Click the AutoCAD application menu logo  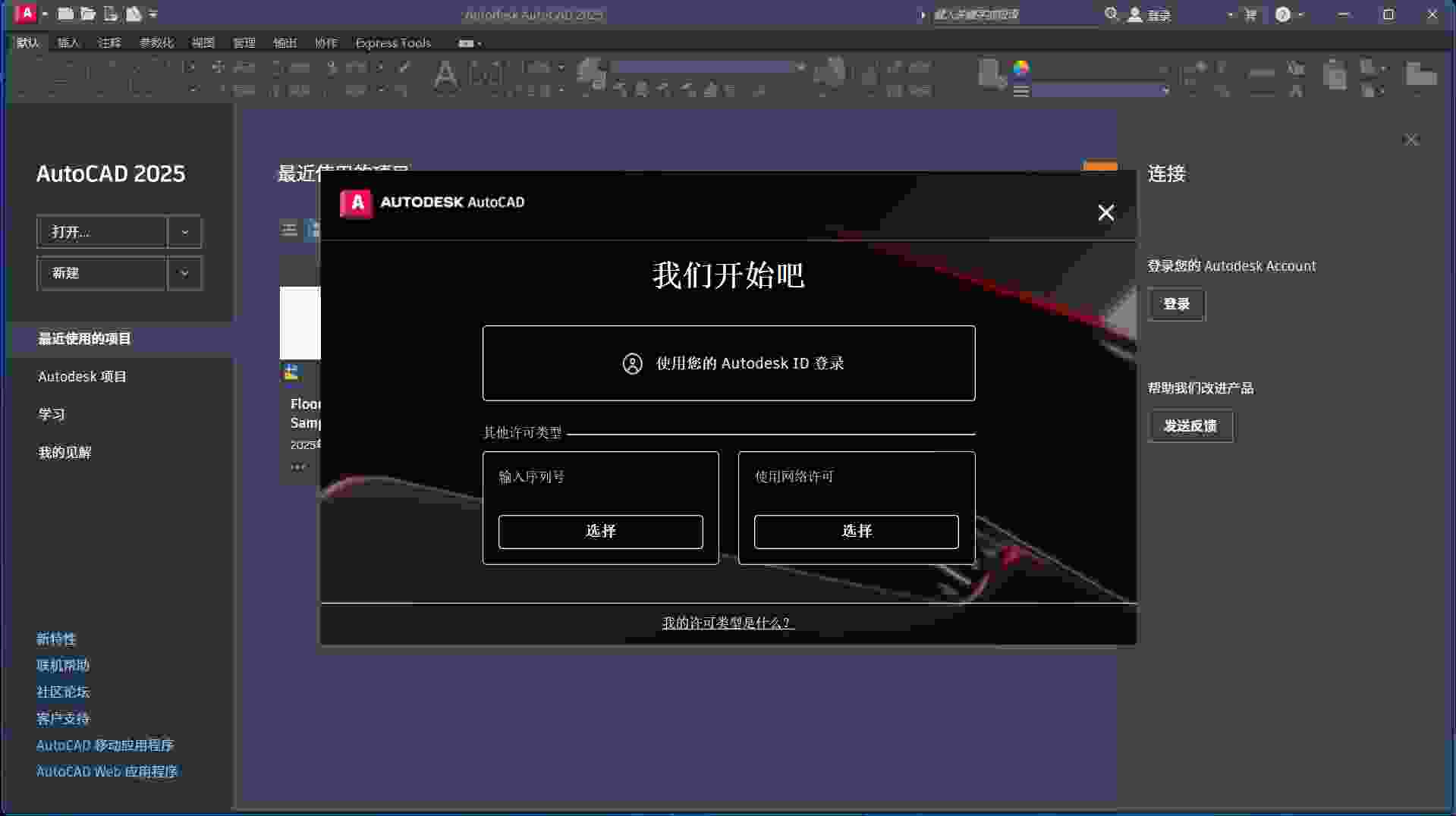point(26,14)
